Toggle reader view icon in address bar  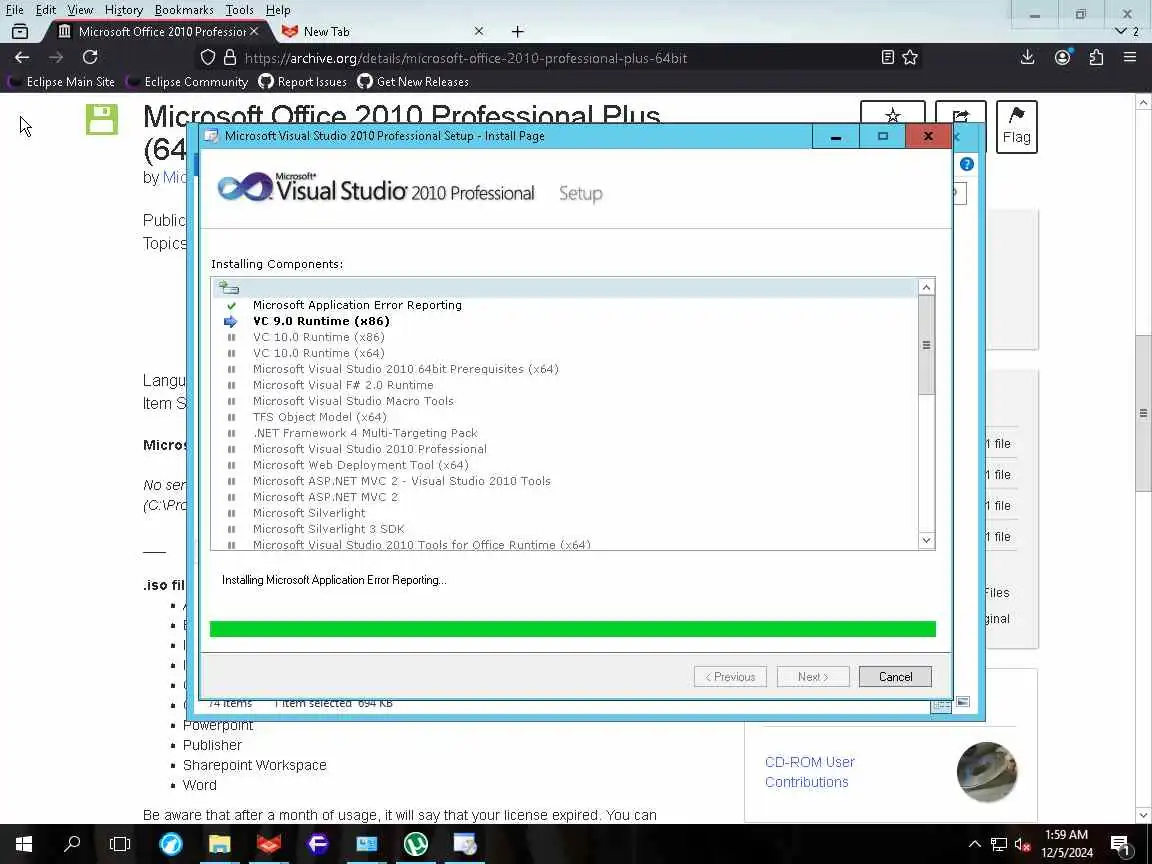[x=888, y=57]
